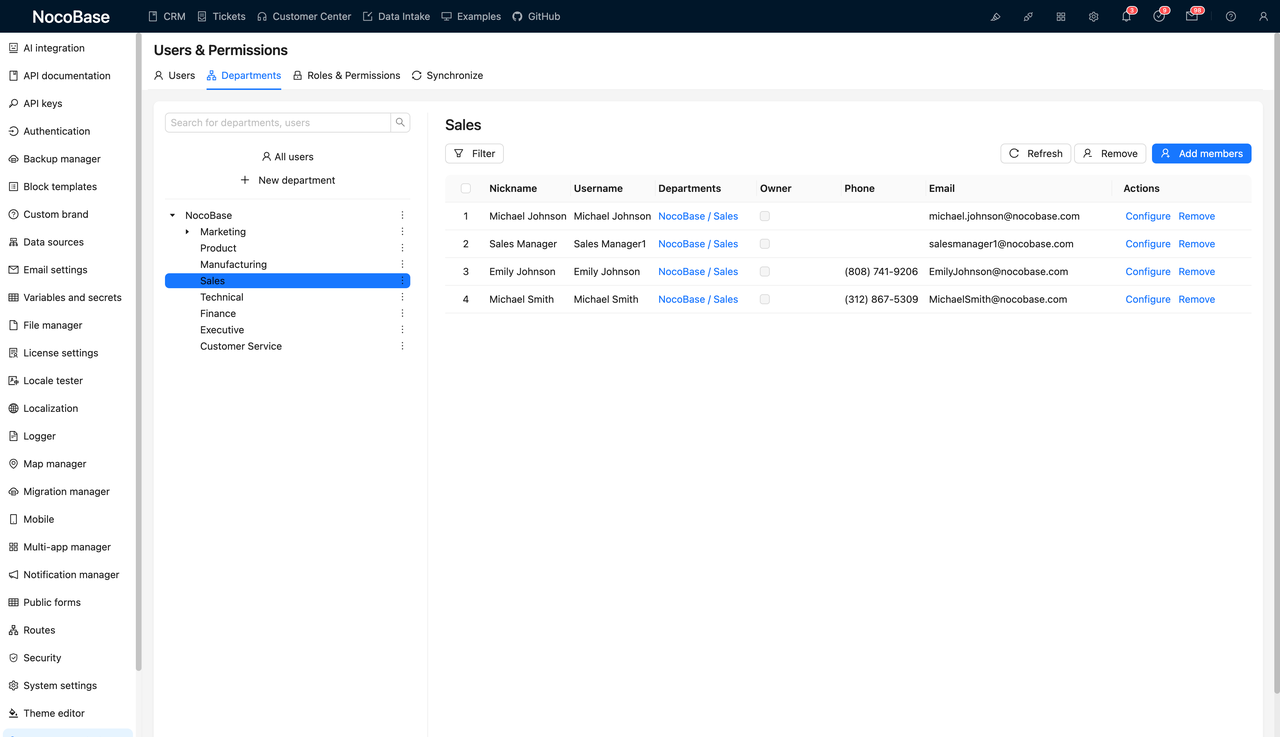Select the Customer Service department
This screenshot has height=737, width=1280.
pos(241,346)
